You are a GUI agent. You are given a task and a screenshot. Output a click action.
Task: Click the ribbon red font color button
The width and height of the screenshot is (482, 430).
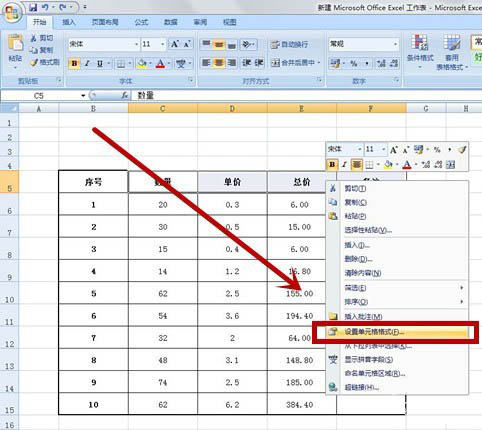(160, 63)
